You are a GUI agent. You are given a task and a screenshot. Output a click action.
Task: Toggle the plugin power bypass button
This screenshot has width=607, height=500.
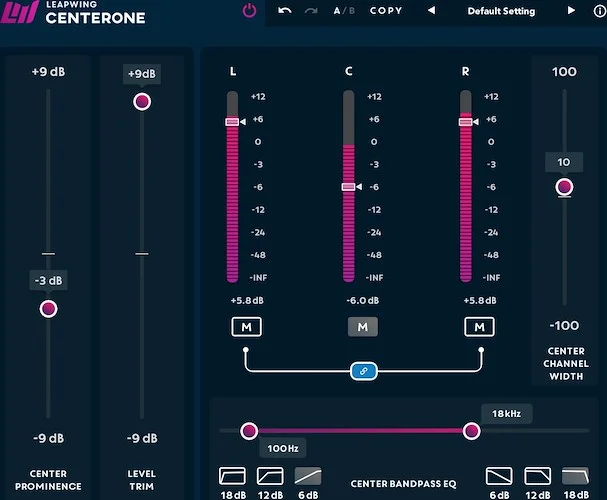249,11
